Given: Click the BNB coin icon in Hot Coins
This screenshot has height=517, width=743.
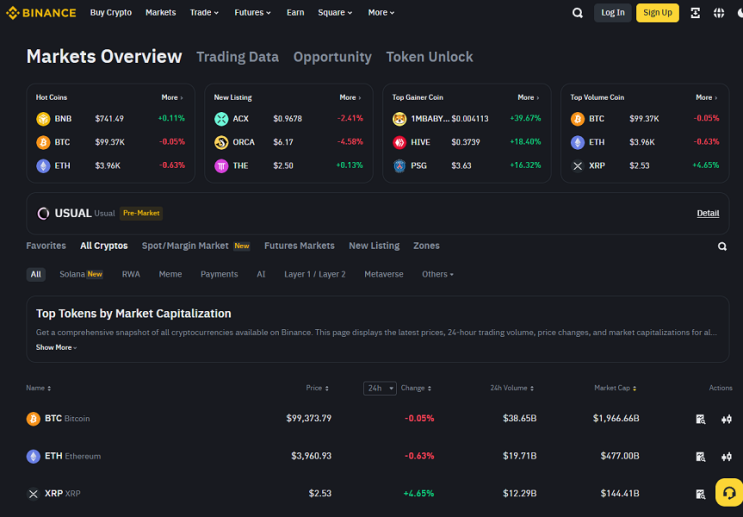Looking at the screenshot, I should tap(43, 118).
